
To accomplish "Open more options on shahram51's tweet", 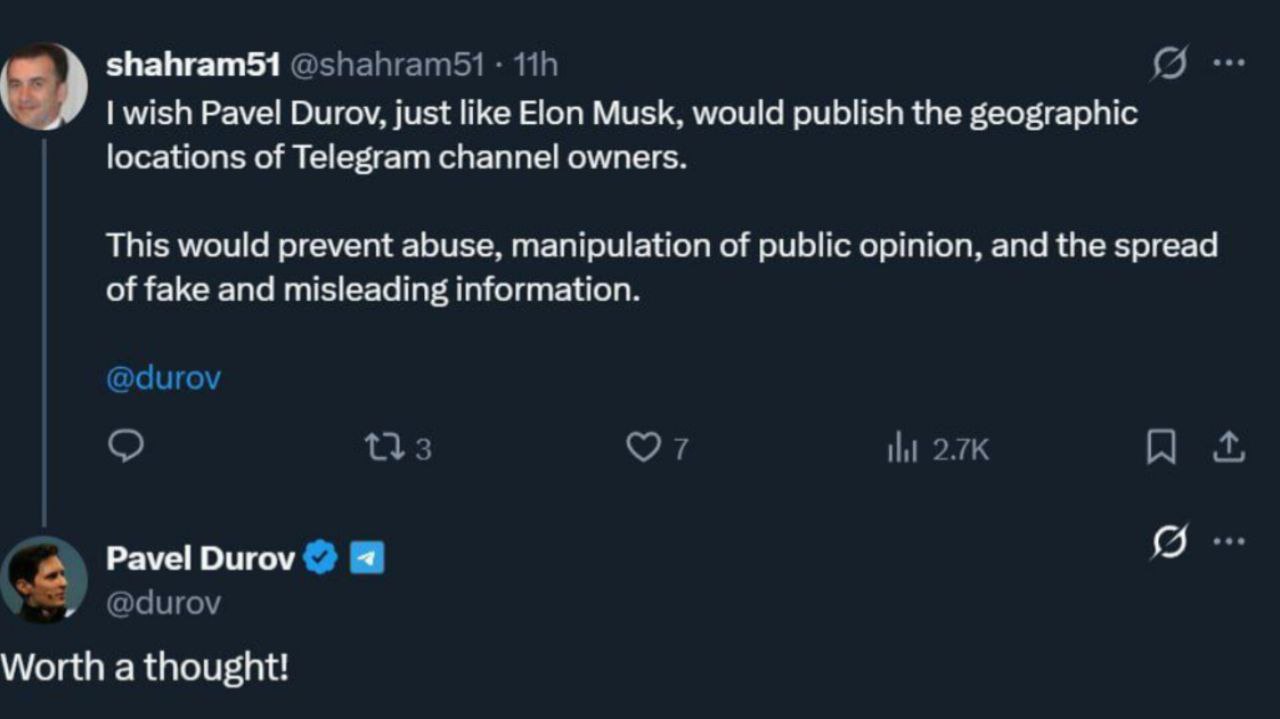I will pos(1228,62).
